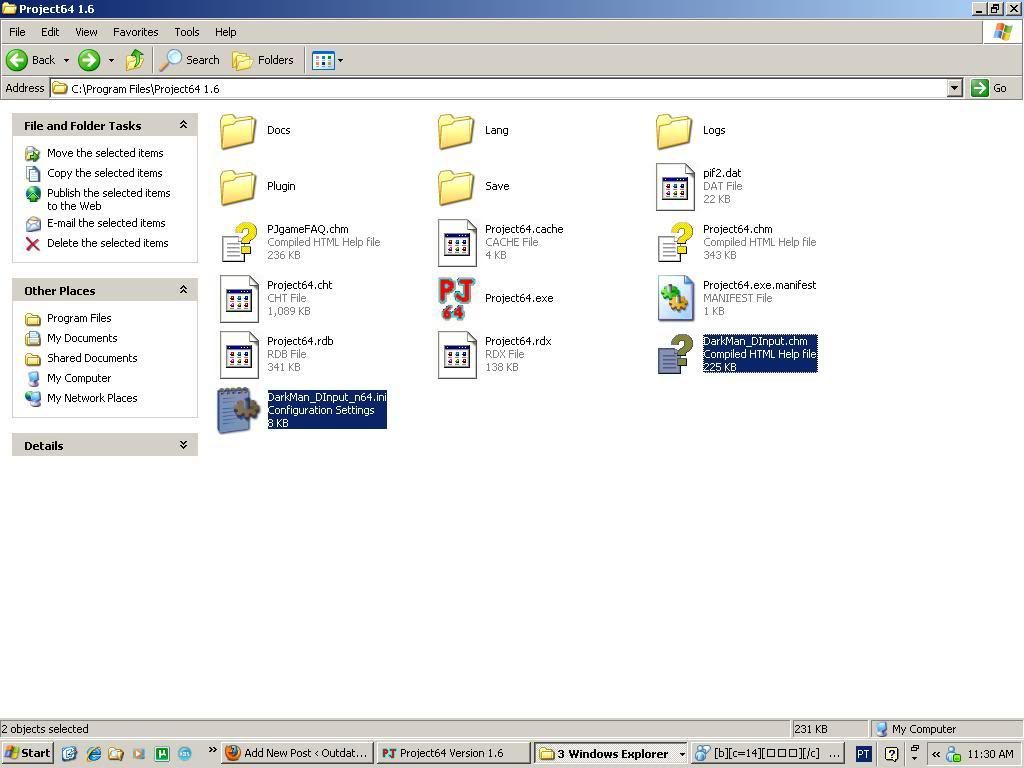Click the Up folder toolbar icon
1024x768 pixels.
point(135,60)
